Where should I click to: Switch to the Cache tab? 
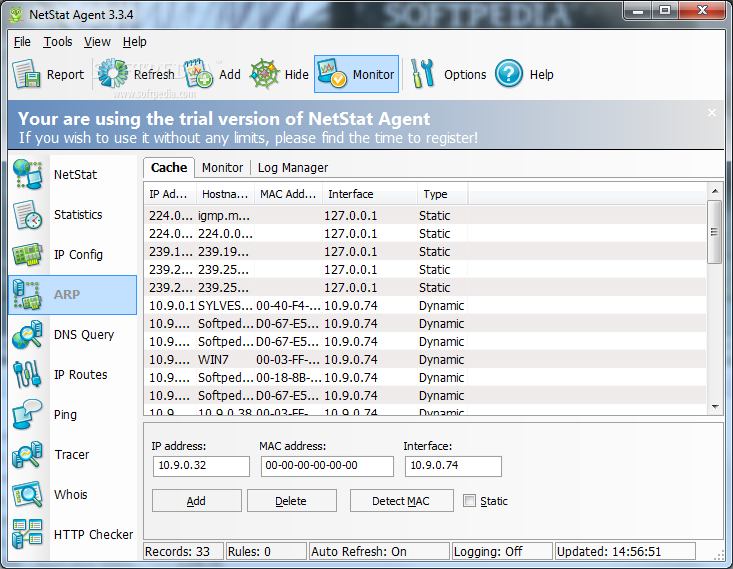(169, 167)
